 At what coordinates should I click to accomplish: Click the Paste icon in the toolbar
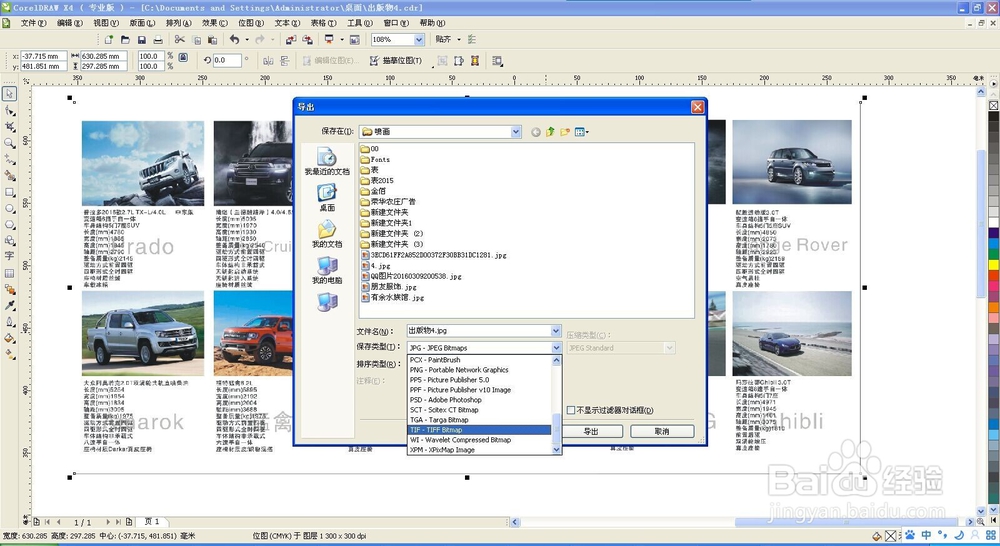pos(212,40)
